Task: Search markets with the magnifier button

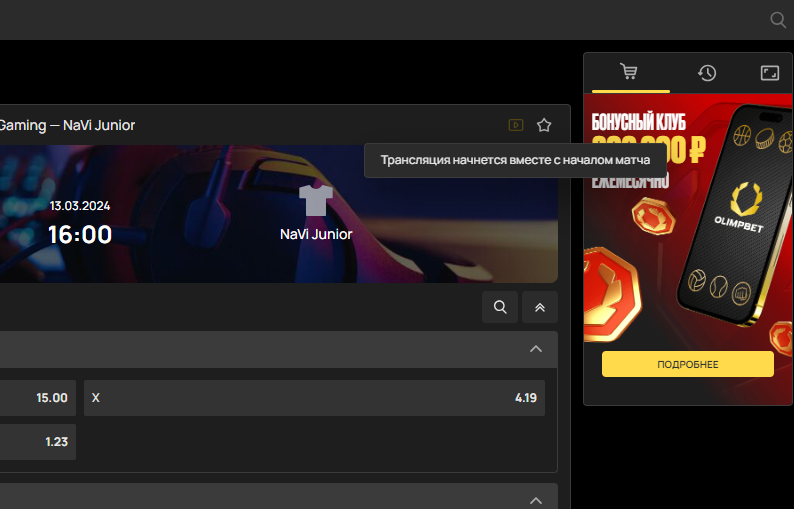Action: point(500,307)
